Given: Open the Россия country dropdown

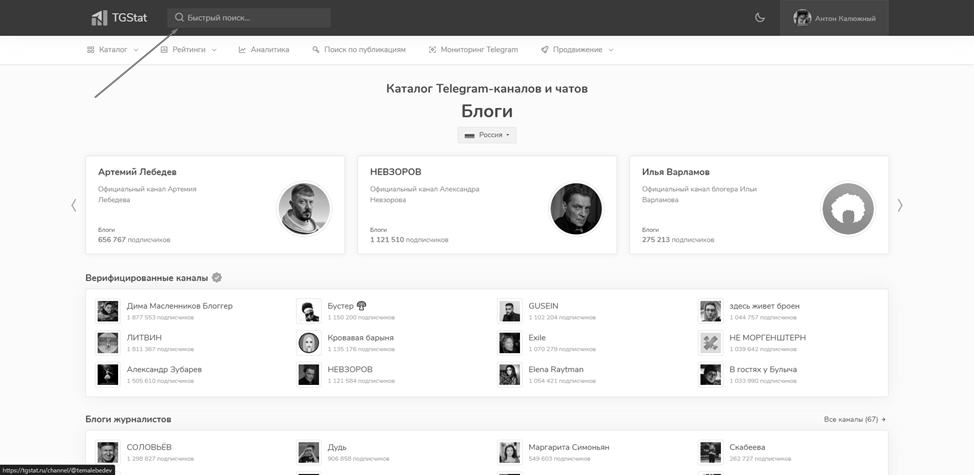Looking at the screenshot, I should [x=487, y=135].
